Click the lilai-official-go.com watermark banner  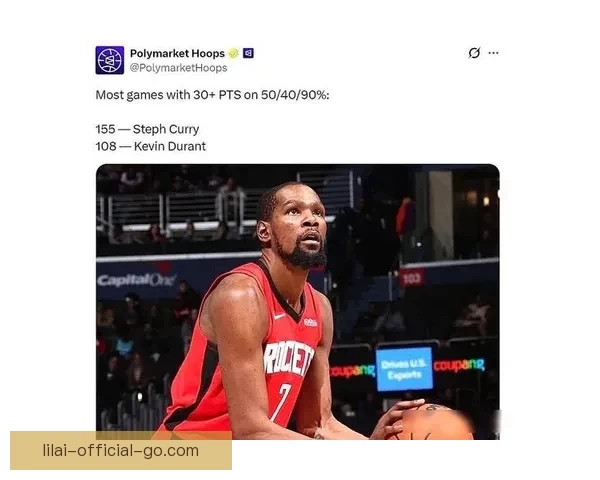pyautogui.click(x=121, y=451)
